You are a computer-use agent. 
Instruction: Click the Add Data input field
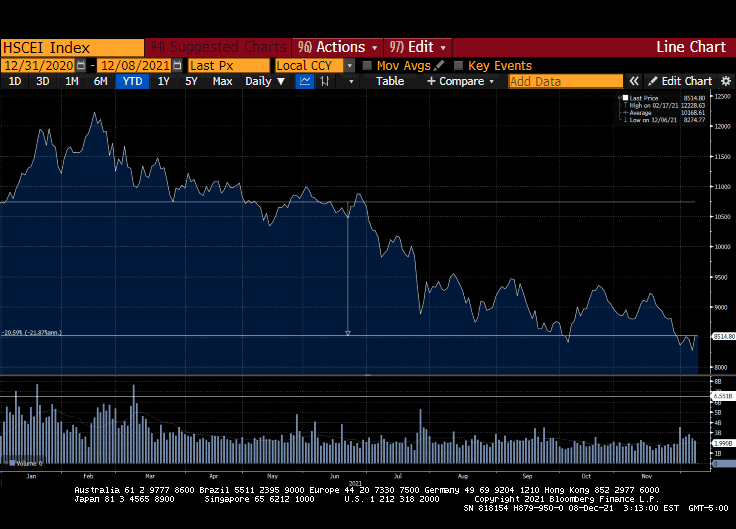(566, 81)
